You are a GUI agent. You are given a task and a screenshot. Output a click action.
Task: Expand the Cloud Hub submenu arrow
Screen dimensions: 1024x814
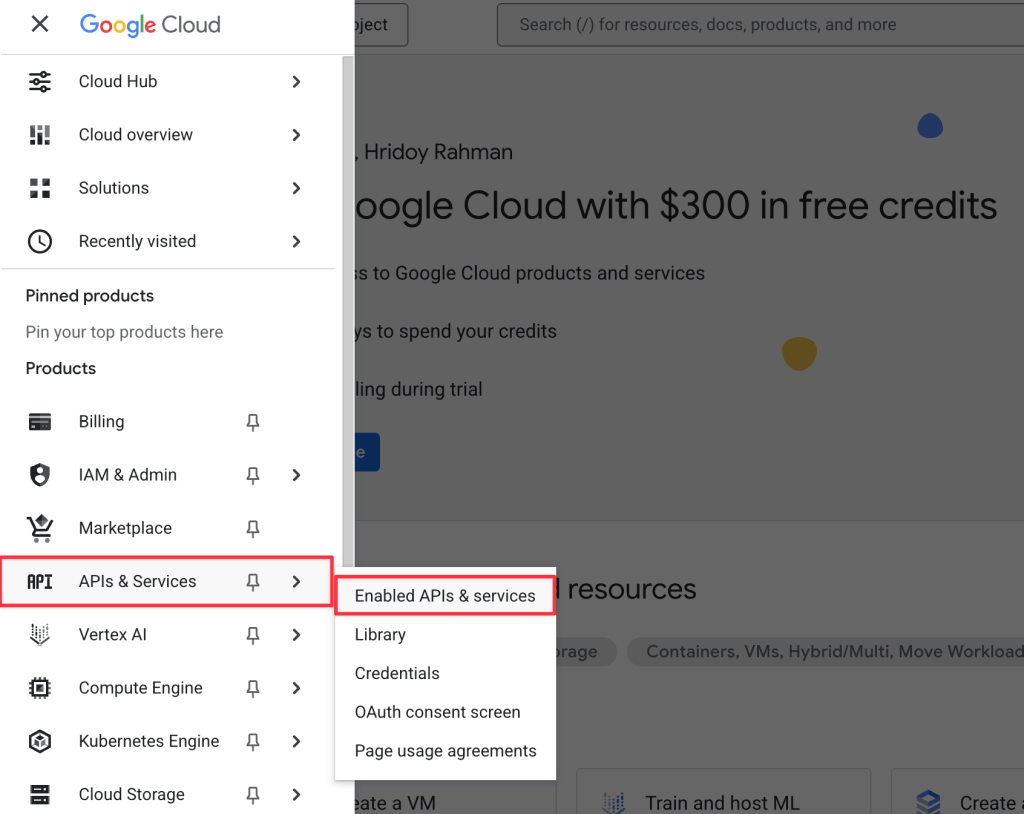(x=296, y=82)
